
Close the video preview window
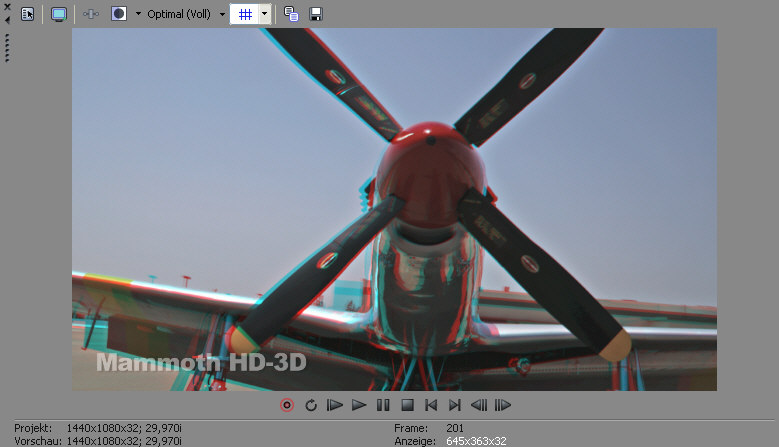click(8, 6)
